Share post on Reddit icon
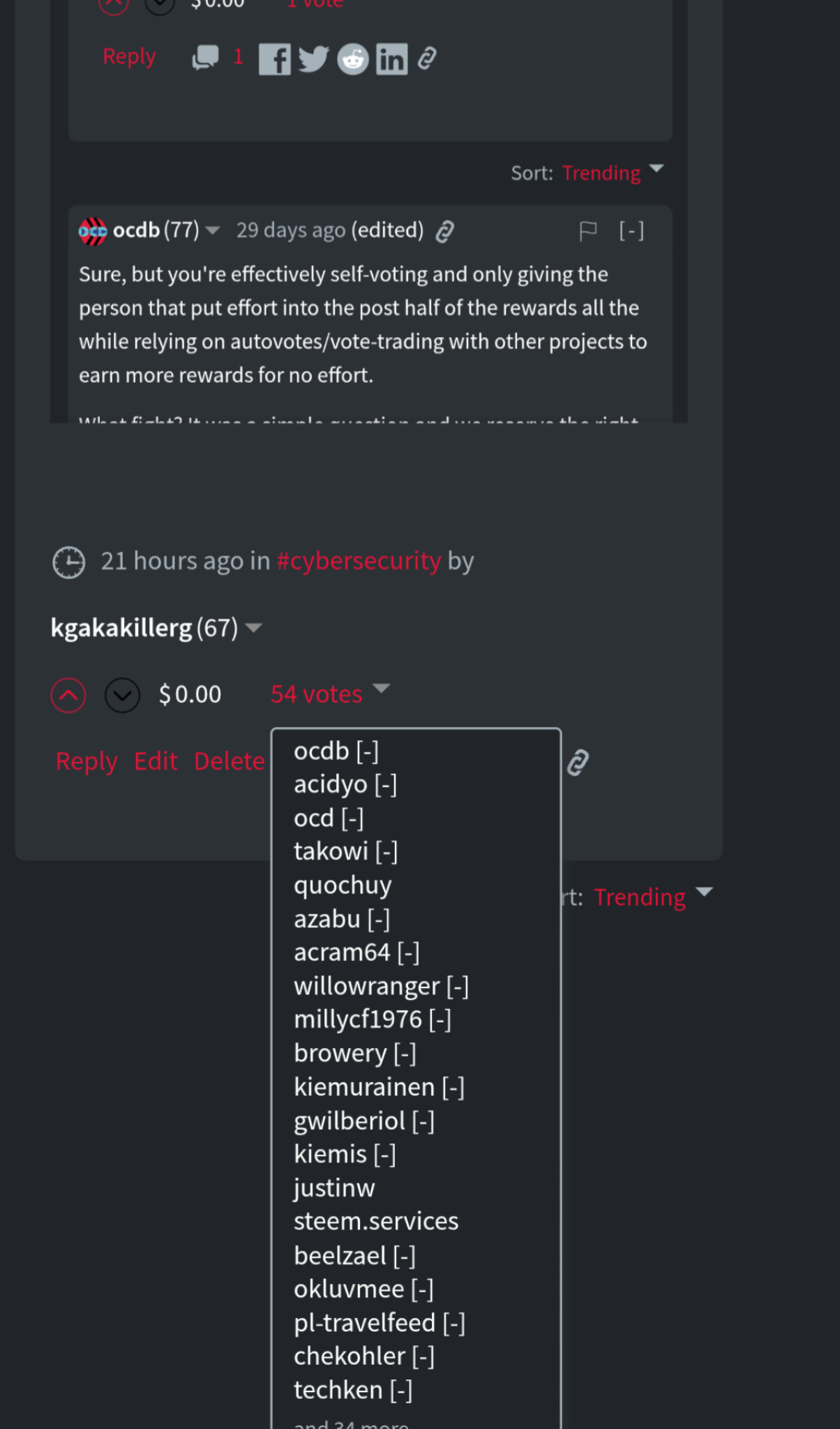The height and width of the screenshot is (1429, 840). tap(353, 59)
